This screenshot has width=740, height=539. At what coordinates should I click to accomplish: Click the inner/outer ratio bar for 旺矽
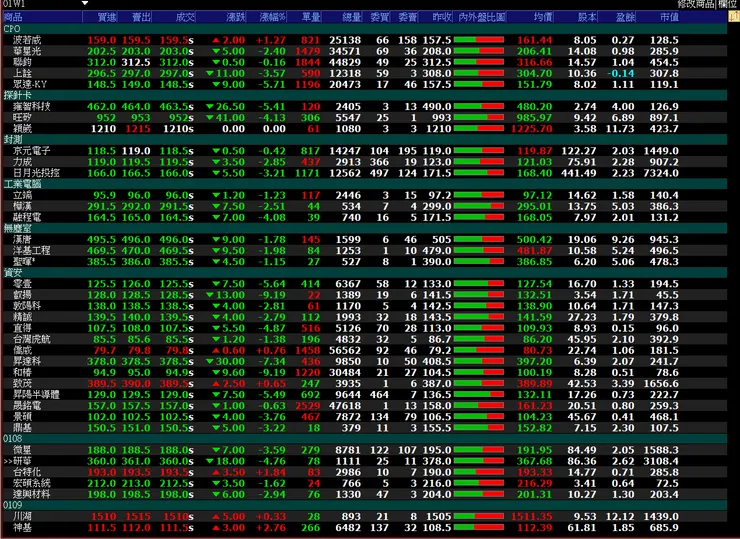click(x=479, y=118)
